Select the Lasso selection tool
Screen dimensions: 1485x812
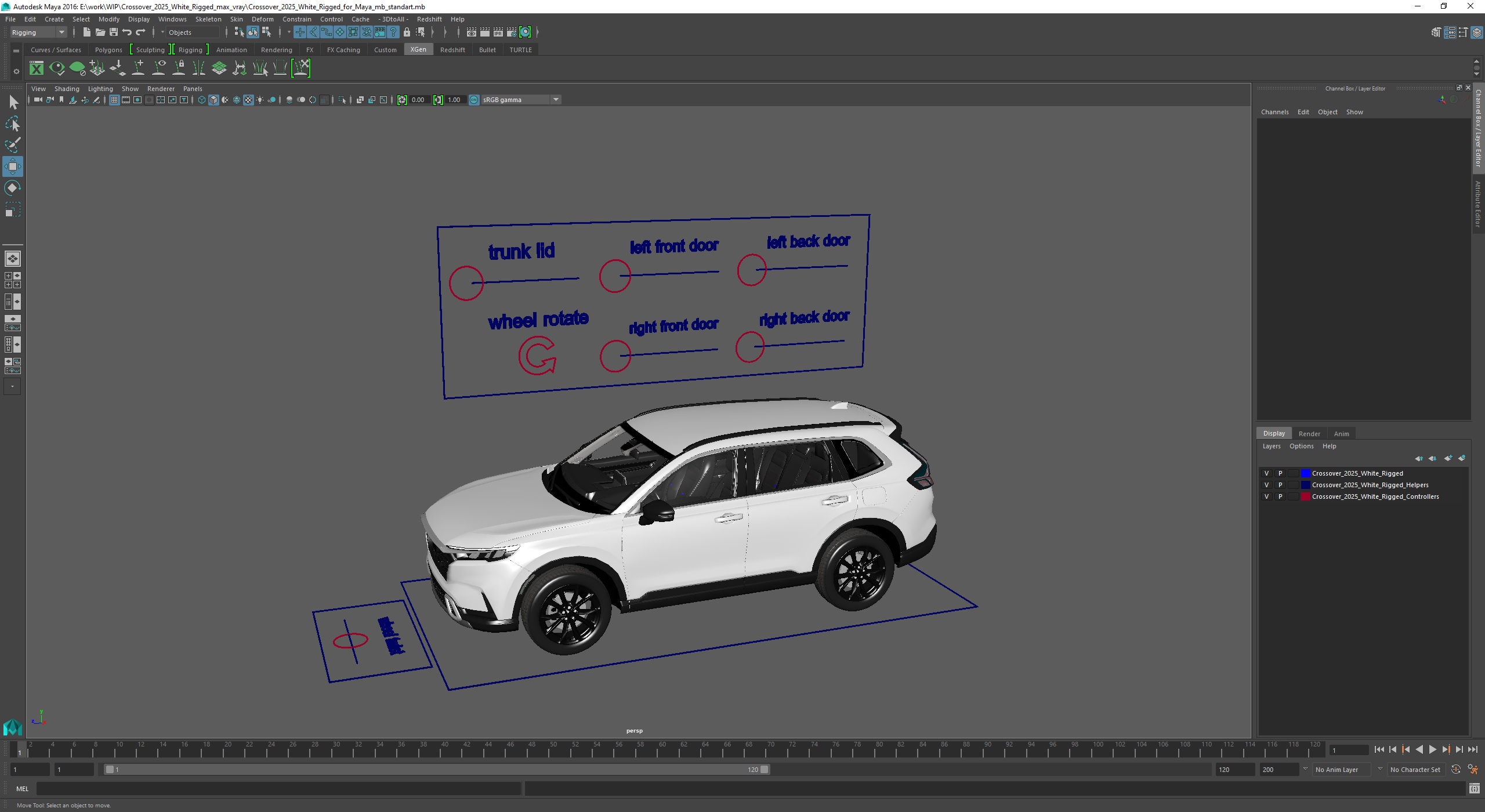pos(13,124)
